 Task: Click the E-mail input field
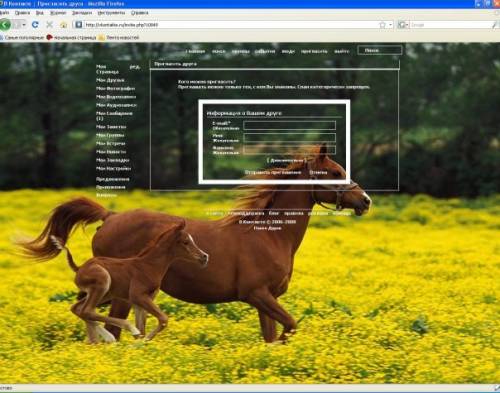pos(289,125)
